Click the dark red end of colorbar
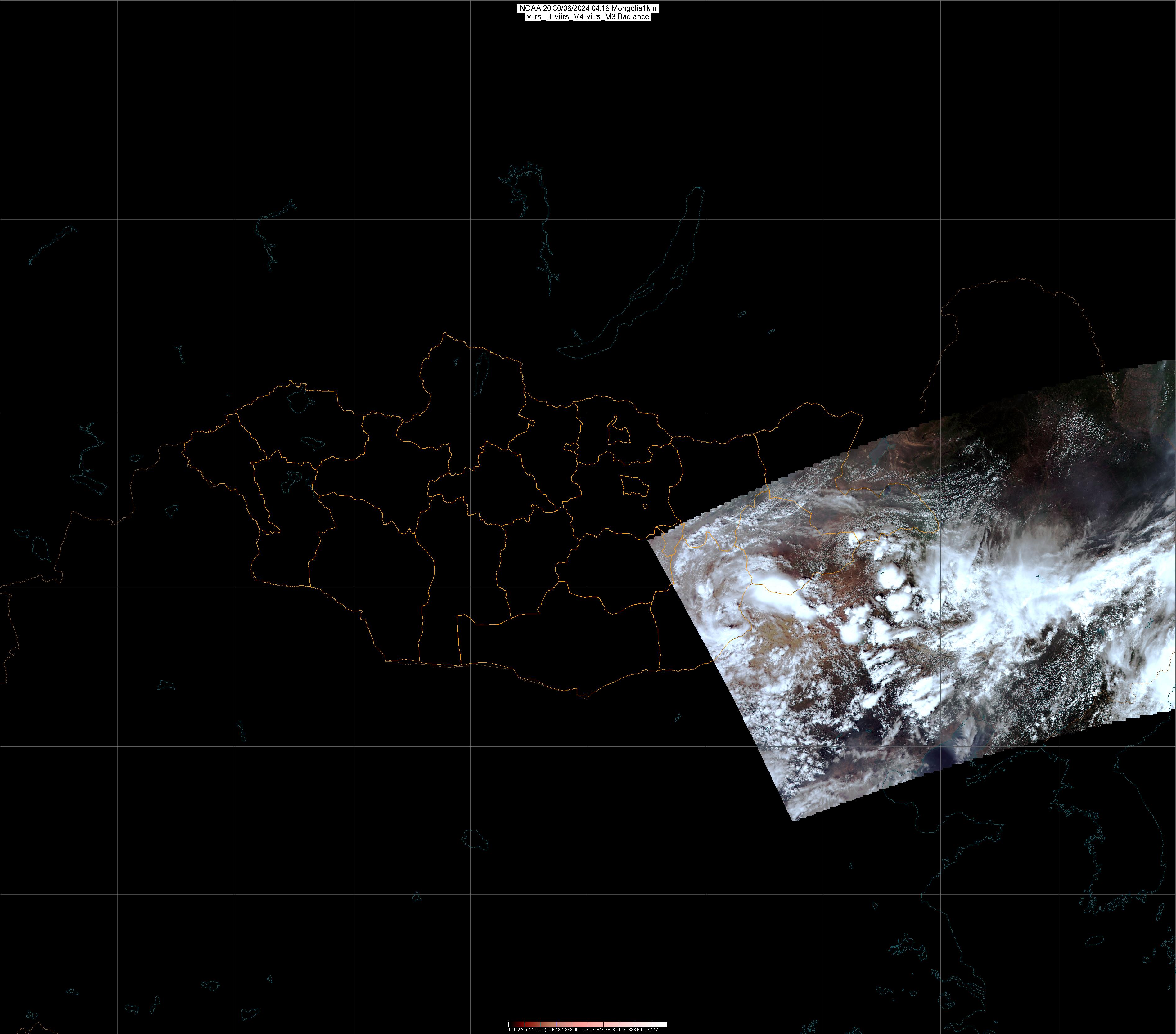 tap(518, 1024)
